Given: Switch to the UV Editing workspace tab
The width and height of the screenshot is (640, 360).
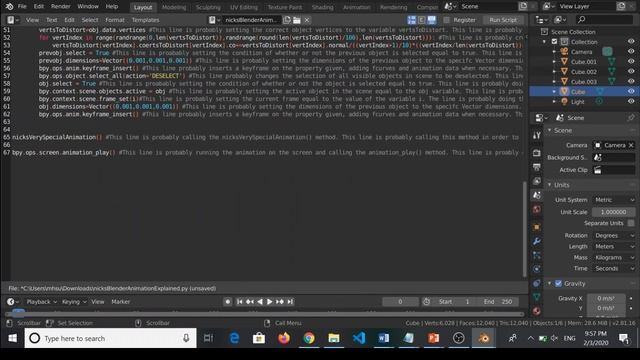Looking at the screenshot, I should pyautogui.click(x=244, y=7).
